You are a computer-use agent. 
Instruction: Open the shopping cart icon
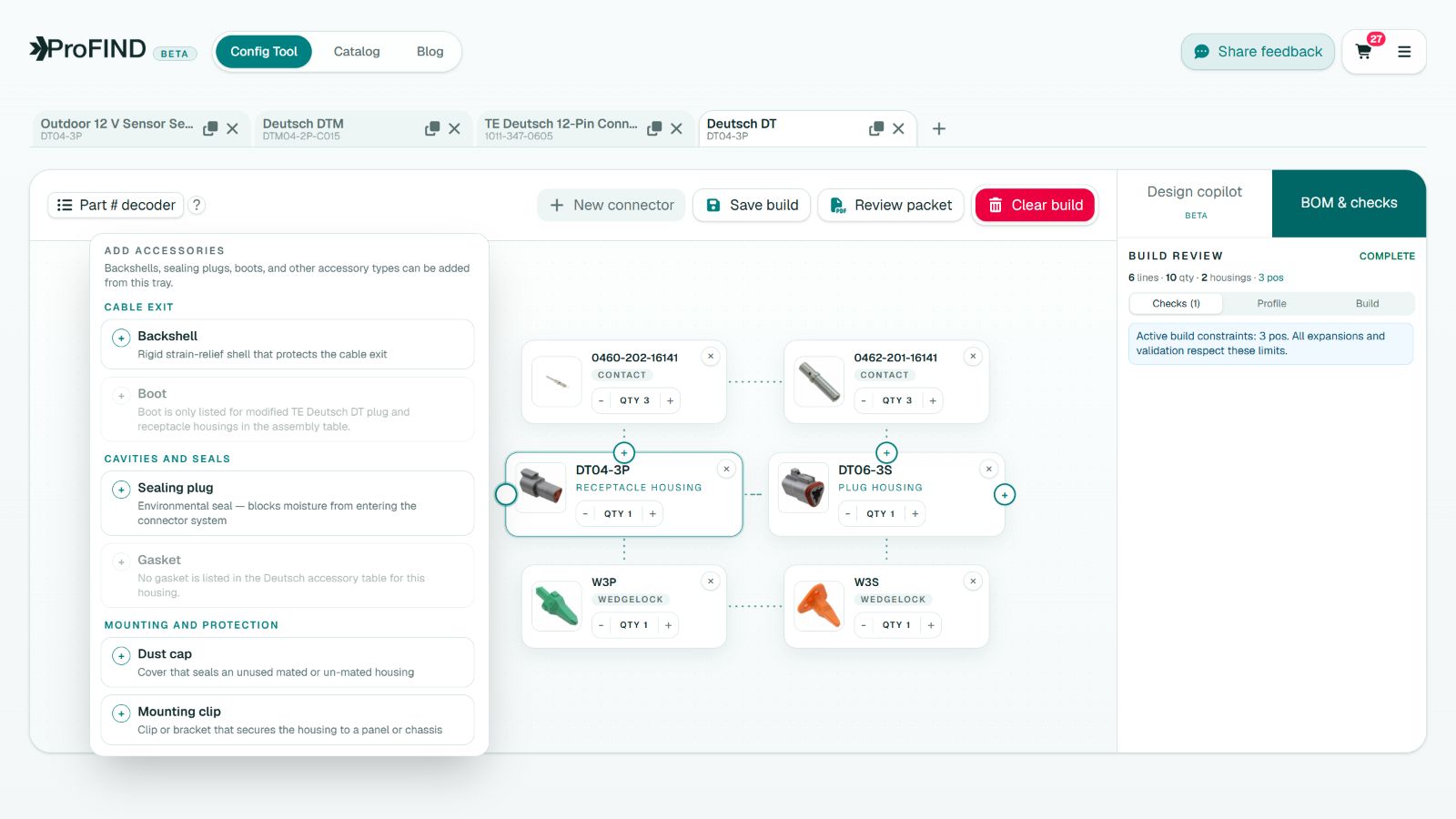pyautogui.click(x=1363, y=52)
